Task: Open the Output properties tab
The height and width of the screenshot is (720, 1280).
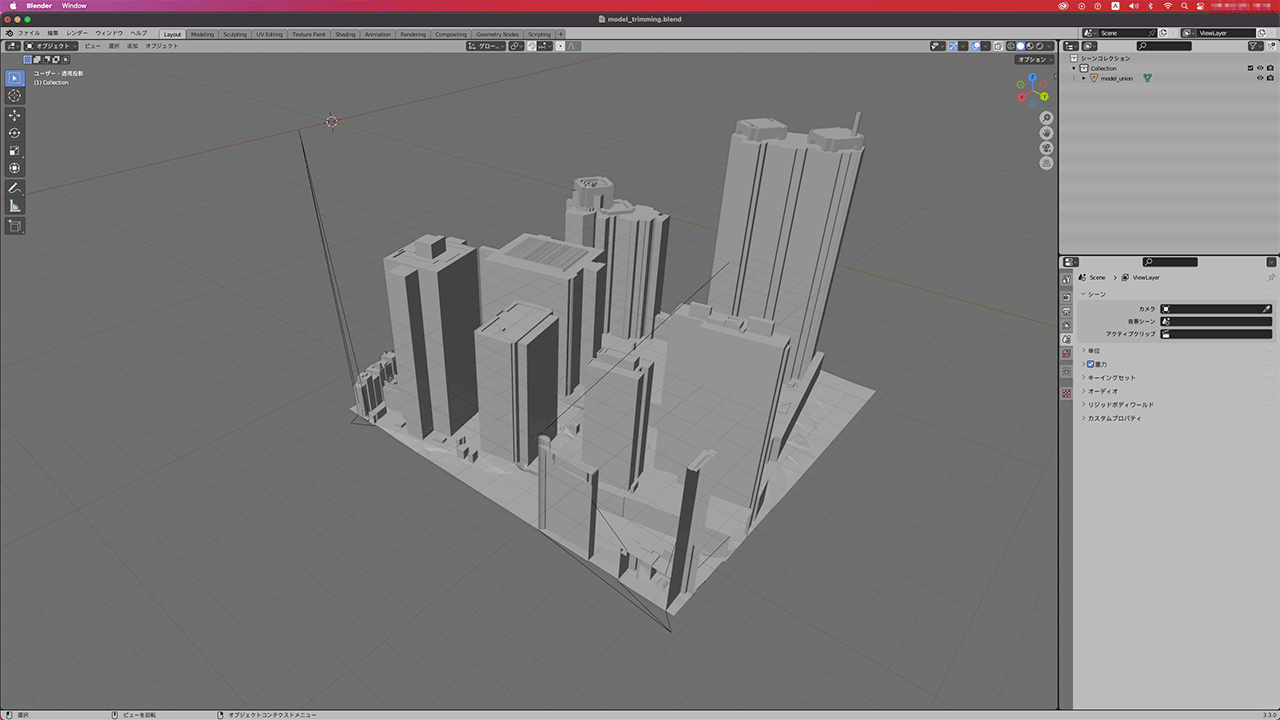Action: coord(1066,311)
